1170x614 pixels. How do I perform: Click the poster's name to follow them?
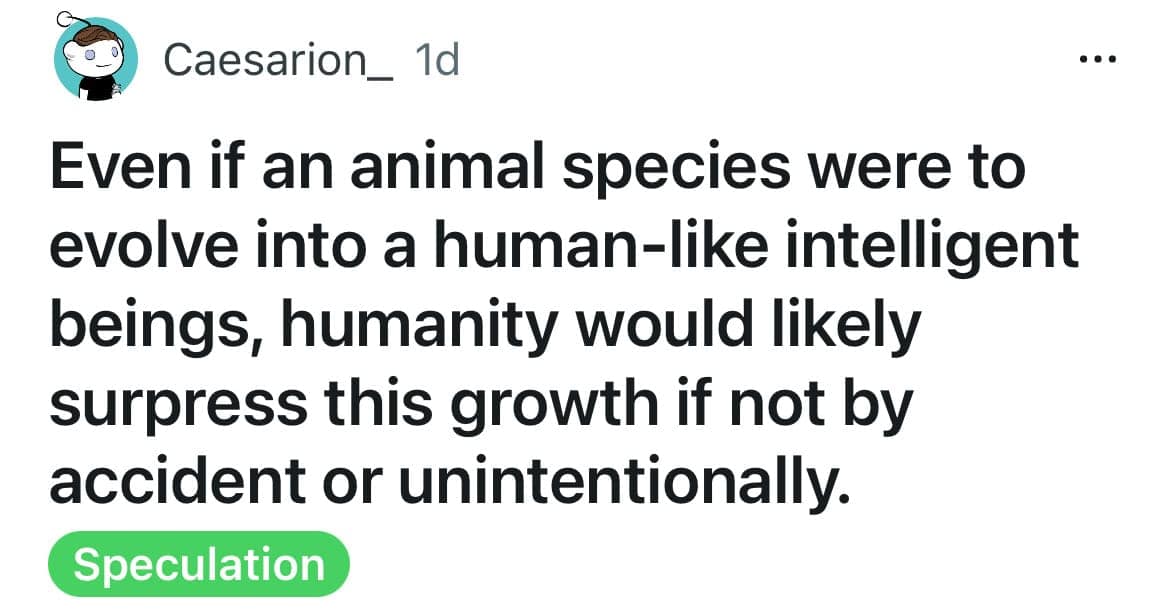(x=280, y=60)
